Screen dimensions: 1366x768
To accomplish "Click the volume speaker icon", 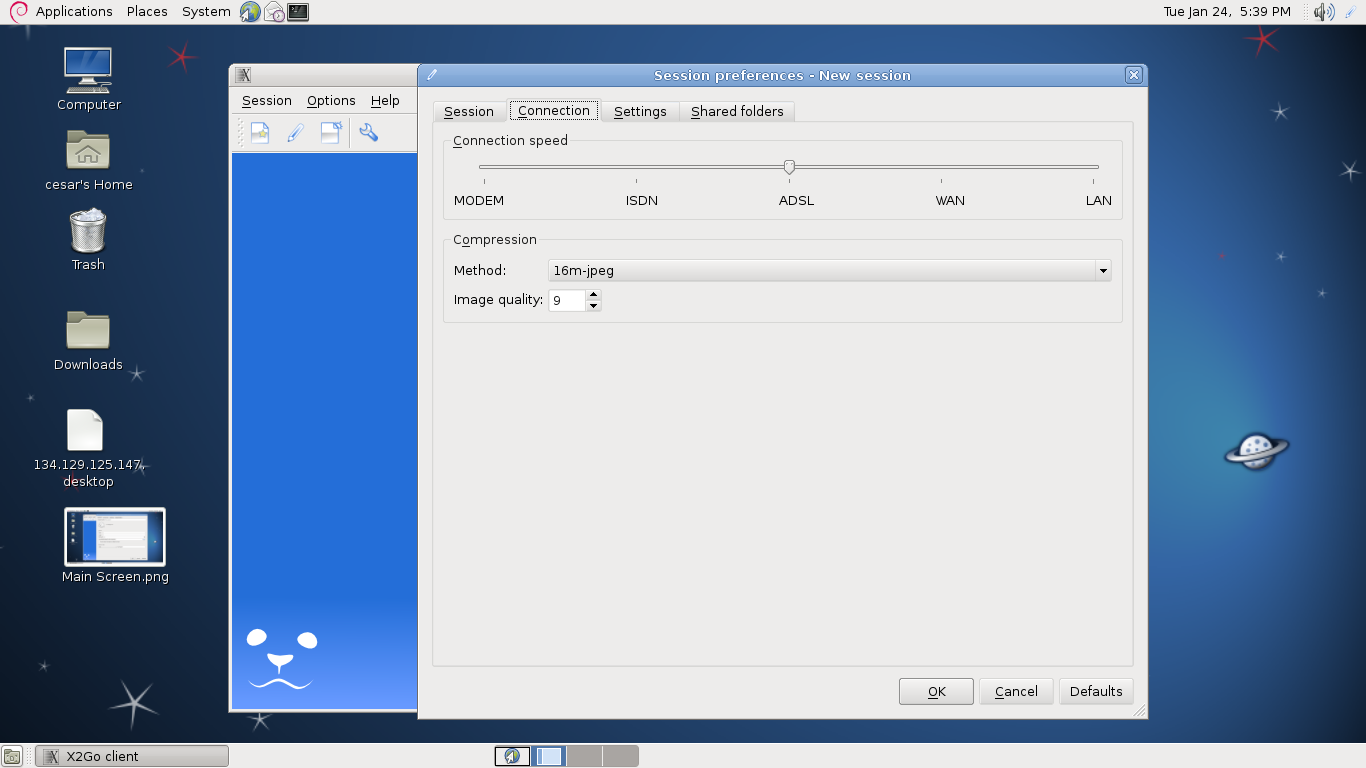I will click(1323, 12).
